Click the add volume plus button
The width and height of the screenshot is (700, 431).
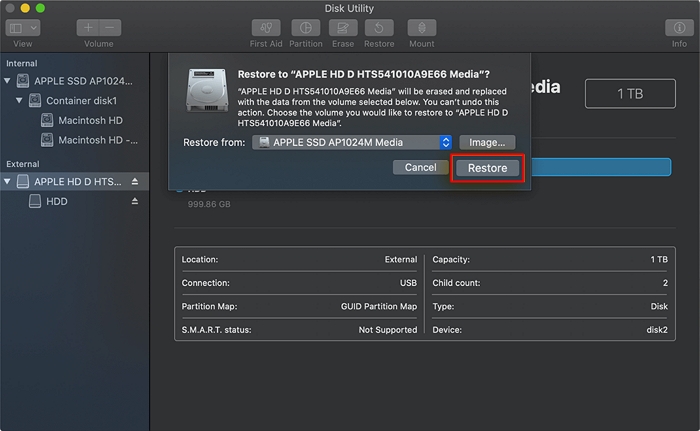pos(88,28)
